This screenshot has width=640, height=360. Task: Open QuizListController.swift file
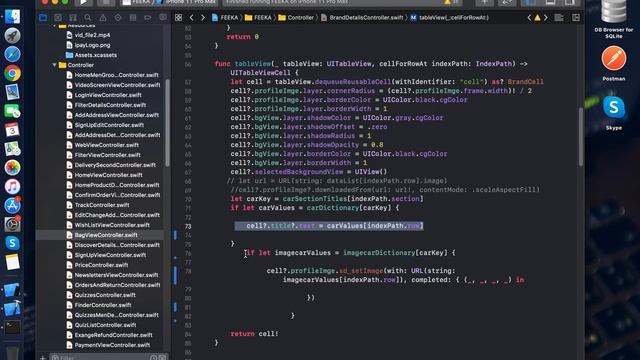point(105,325)
